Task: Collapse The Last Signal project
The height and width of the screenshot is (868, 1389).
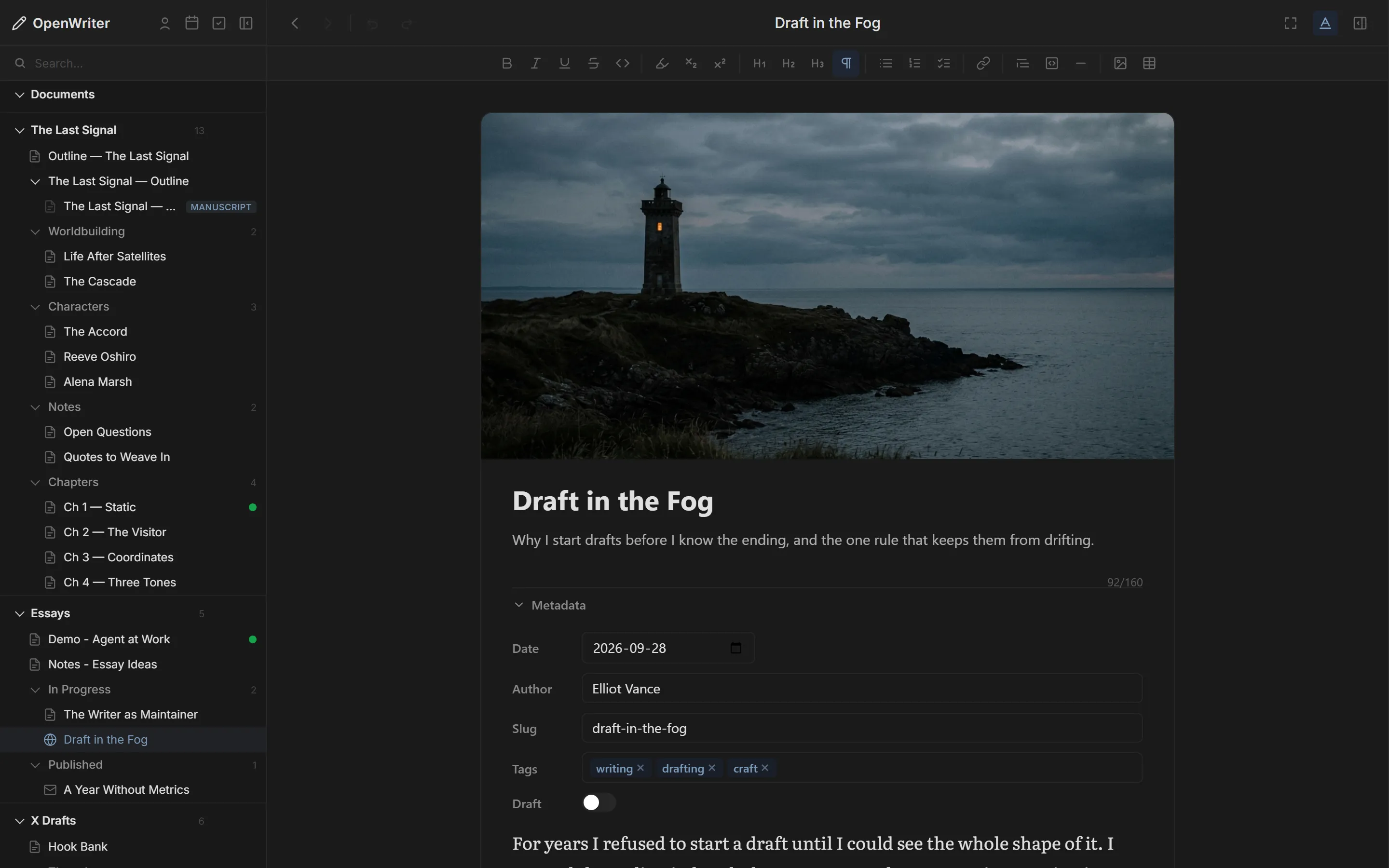Action: pos(19,130)
